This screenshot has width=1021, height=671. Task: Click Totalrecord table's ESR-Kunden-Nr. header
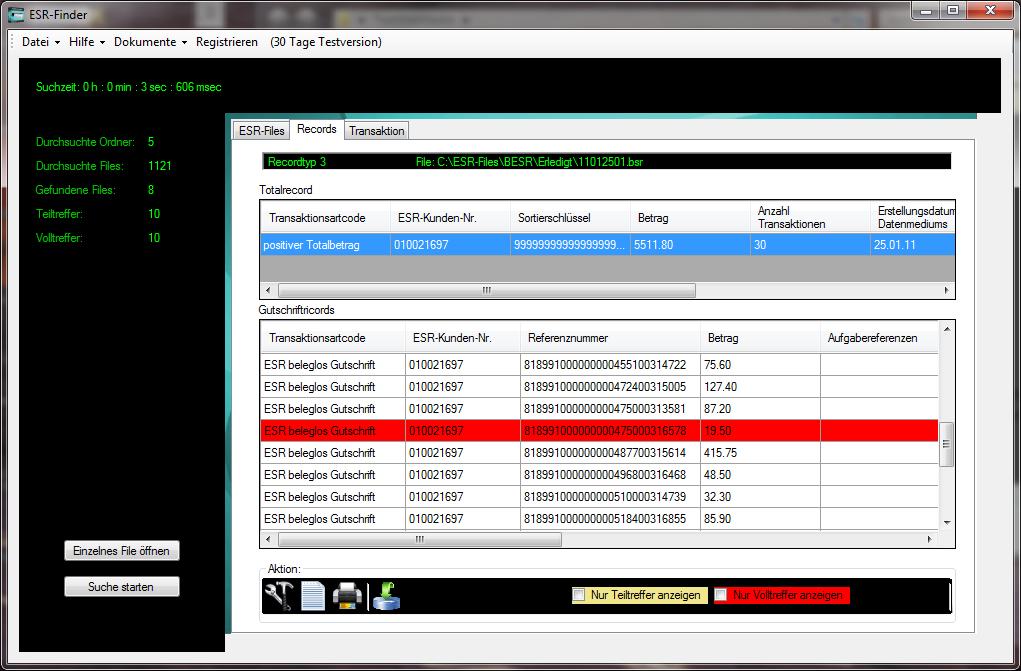coord(450,218)
